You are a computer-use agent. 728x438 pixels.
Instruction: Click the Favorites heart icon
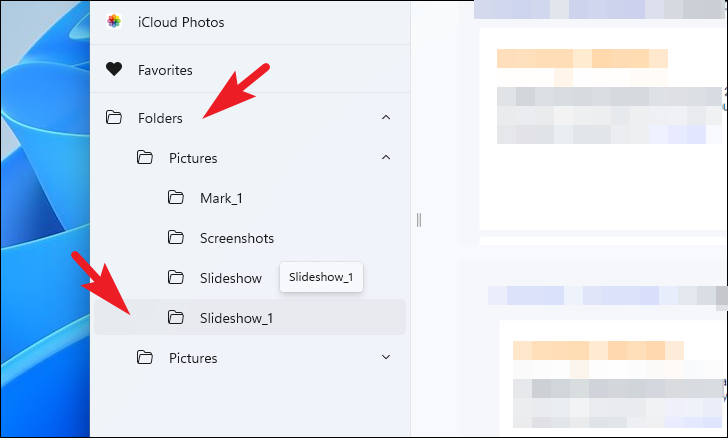coord(114,70)
